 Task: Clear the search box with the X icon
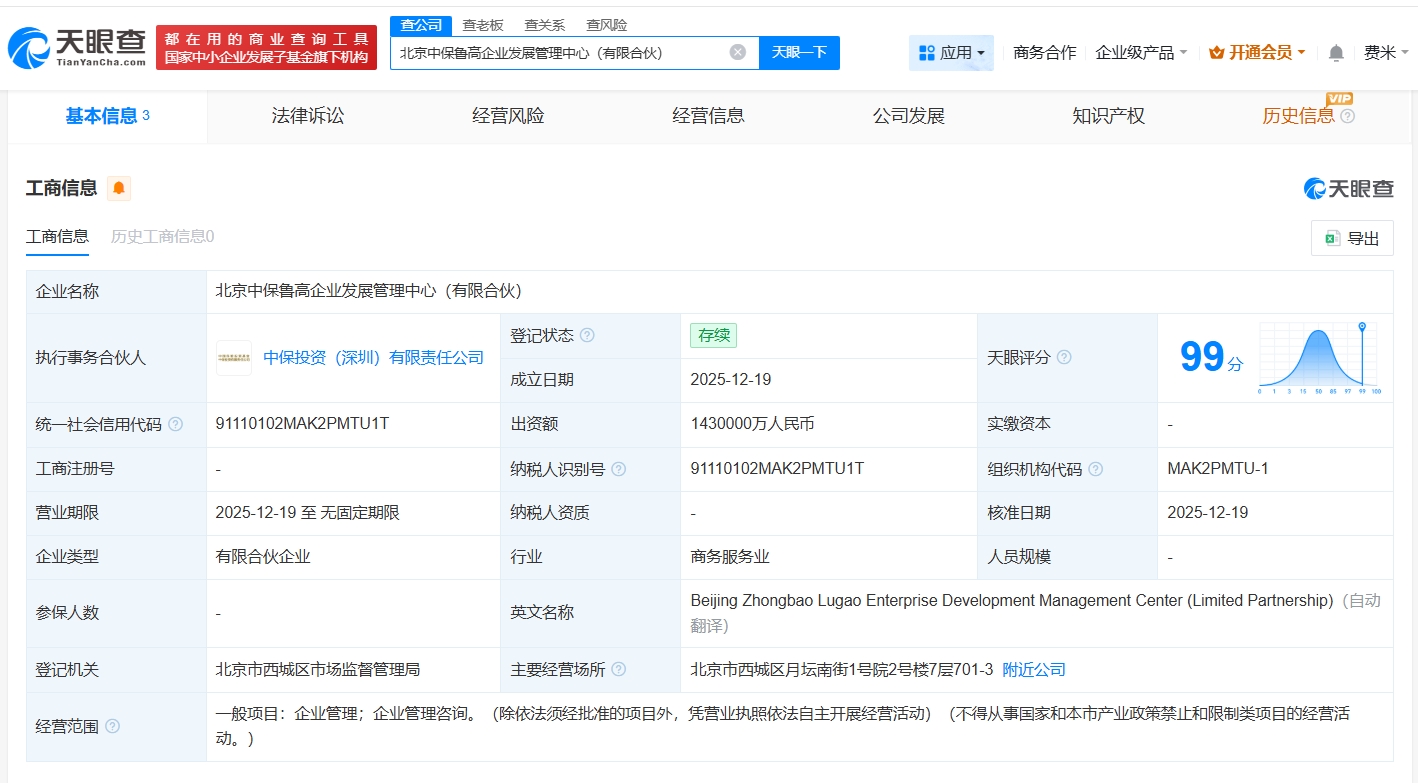click(737, 52)
